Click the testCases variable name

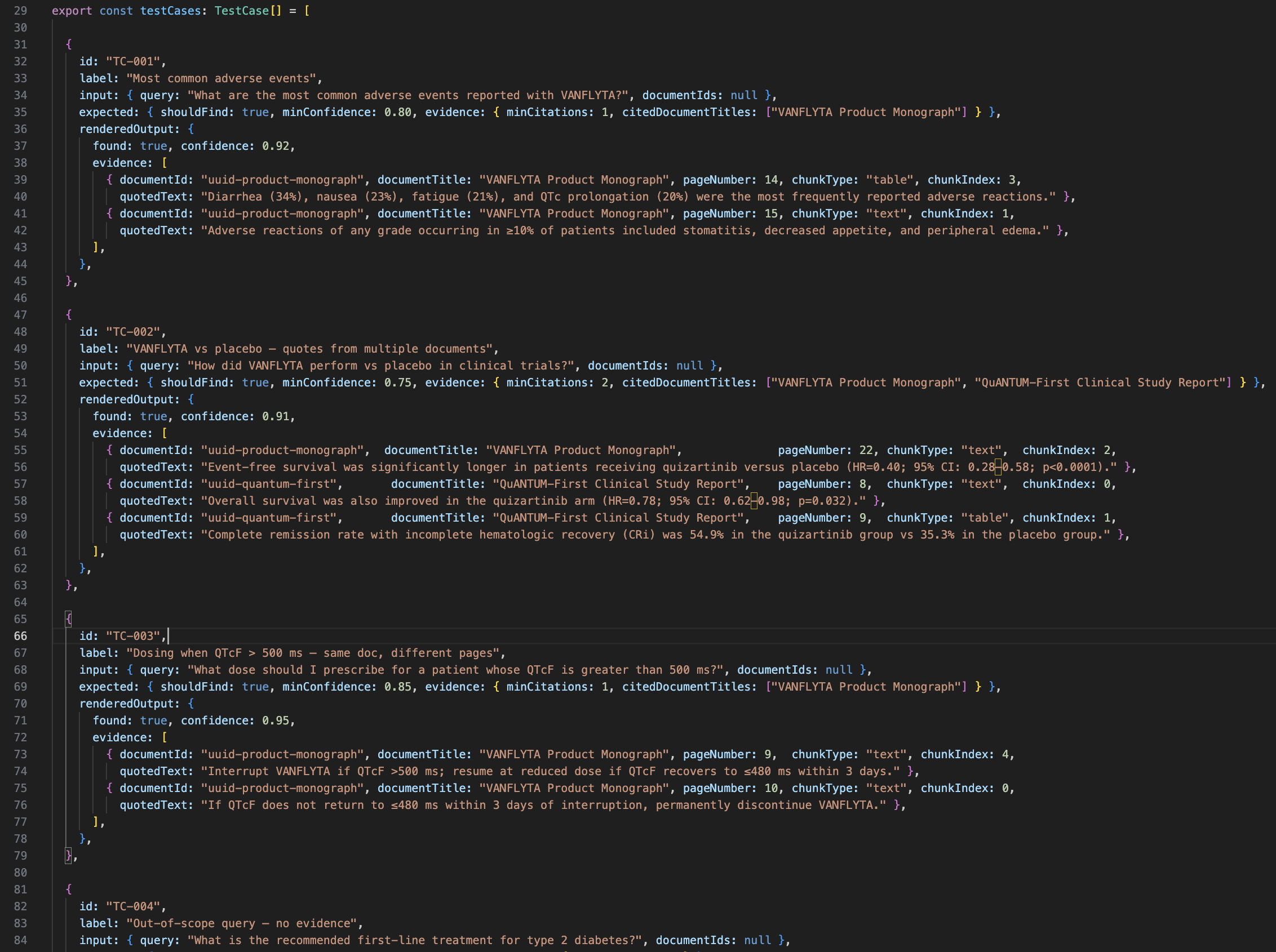(170, 10)
